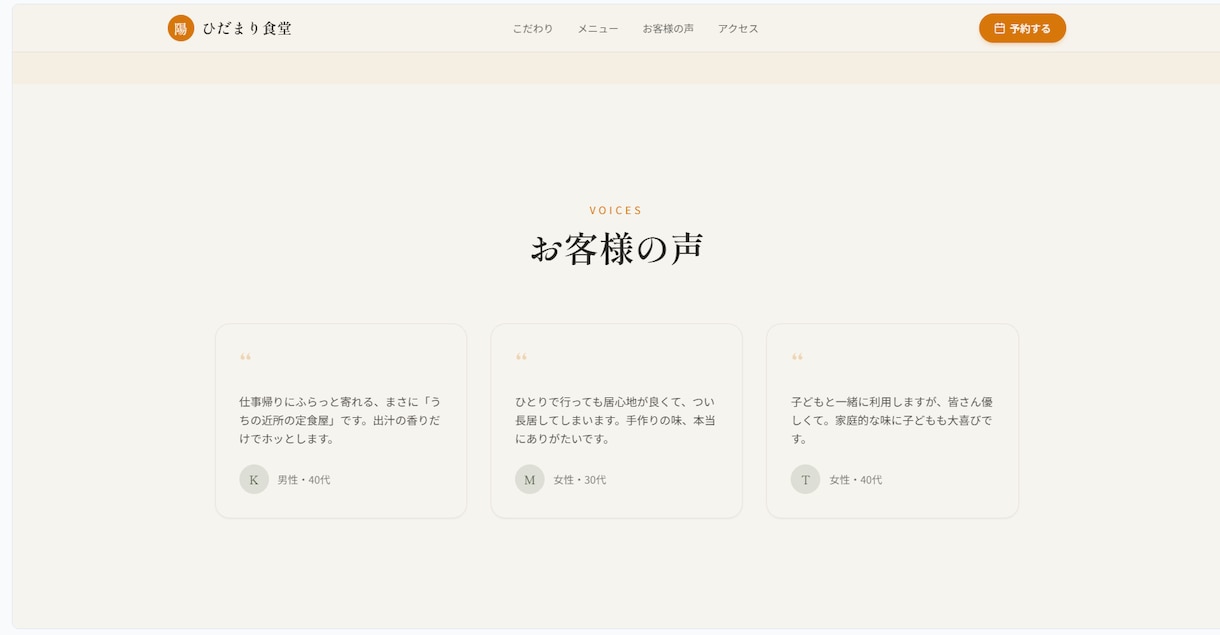Open the メニュー navigation link
The image size is (1220, 635).
(598, 29)
